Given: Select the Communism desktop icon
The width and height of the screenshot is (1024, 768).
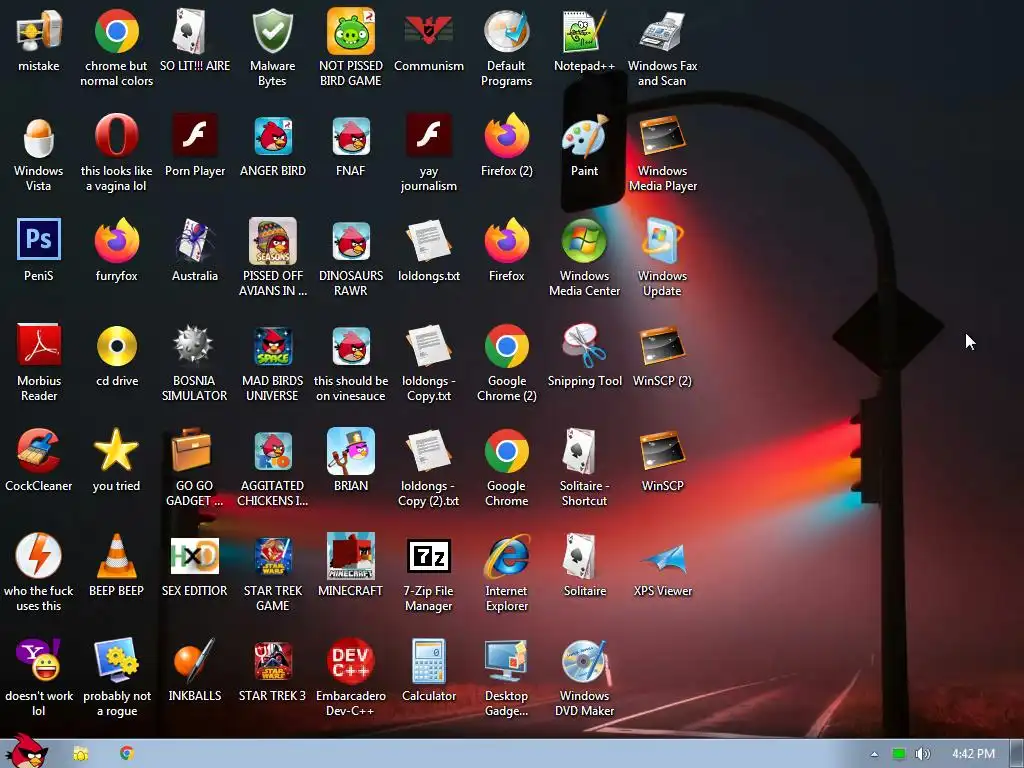Looking at the screenshot, I should [x=428, y=31].
